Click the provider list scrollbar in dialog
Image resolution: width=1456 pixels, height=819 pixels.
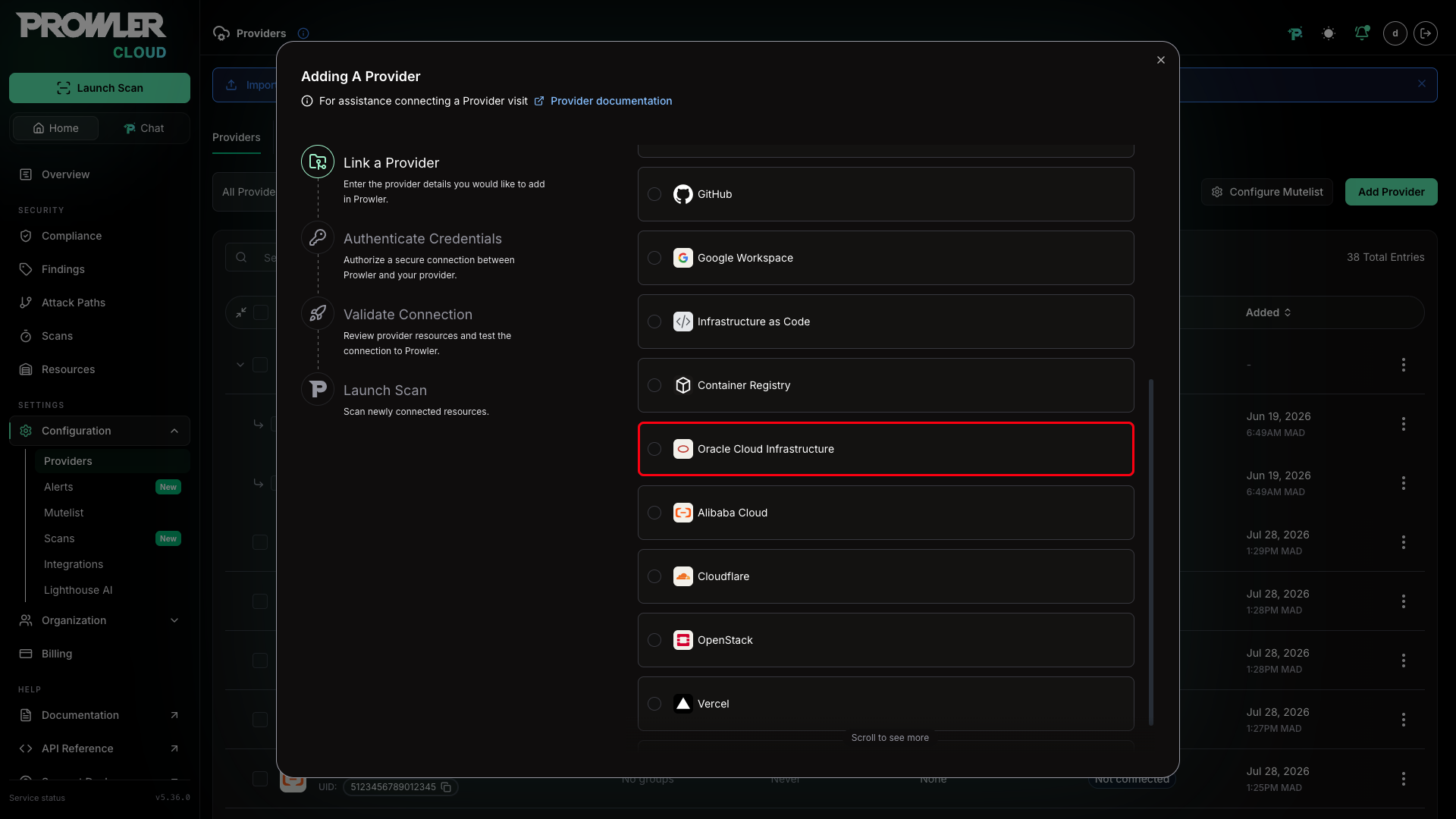(x=1151, y=552)
